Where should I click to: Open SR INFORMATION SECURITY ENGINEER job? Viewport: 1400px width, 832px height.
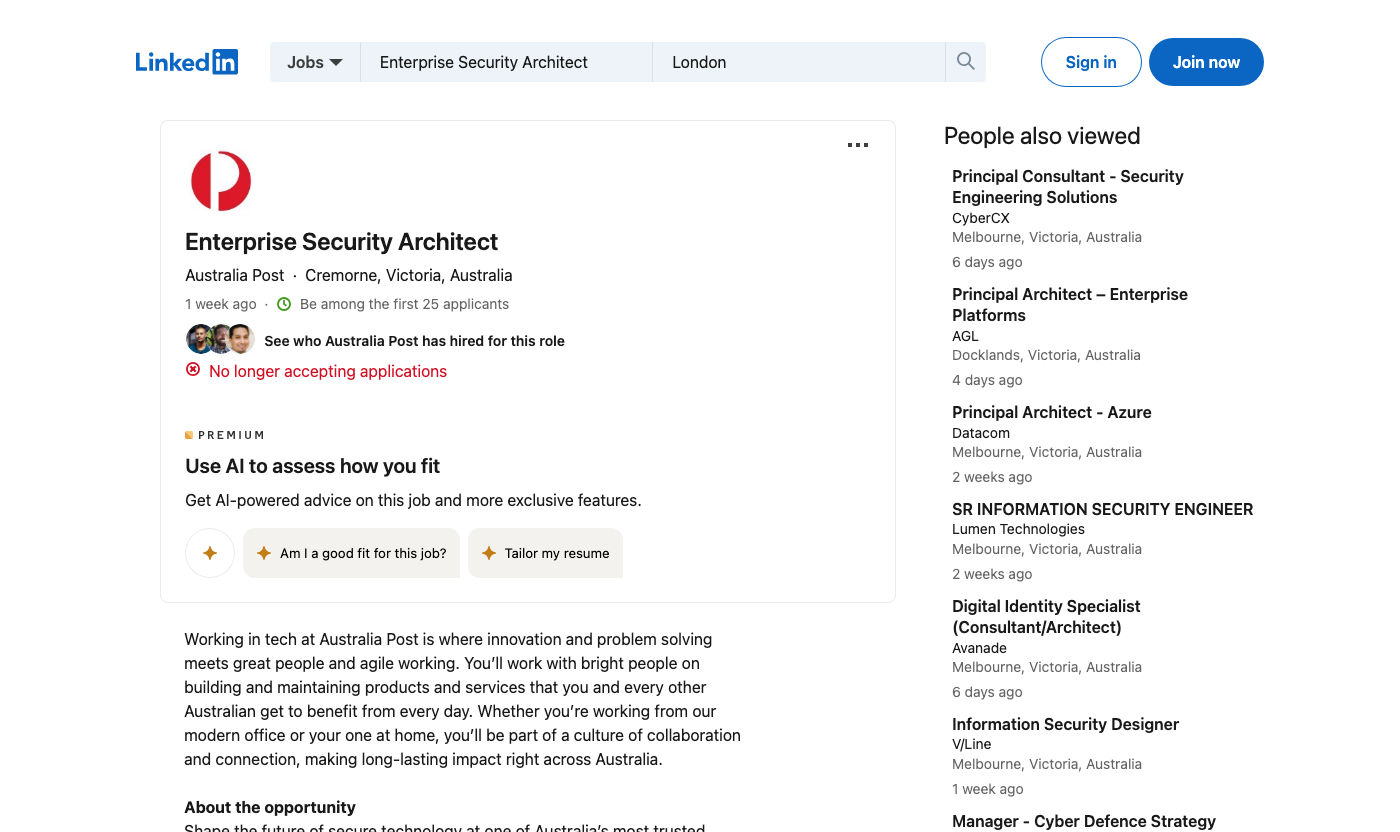click(1102, 509)
